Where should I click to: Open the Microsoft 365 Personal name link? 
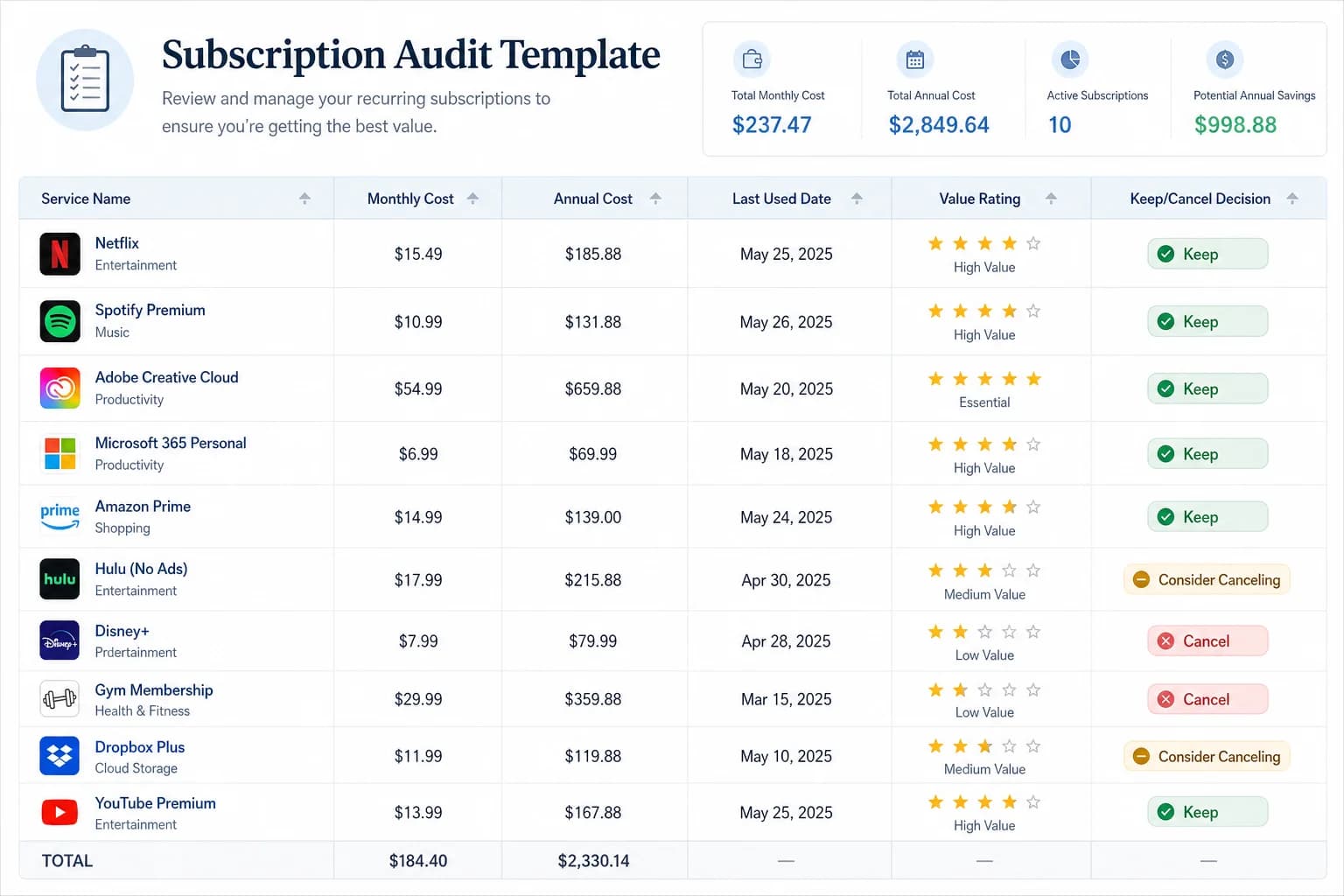coord(171,443)
